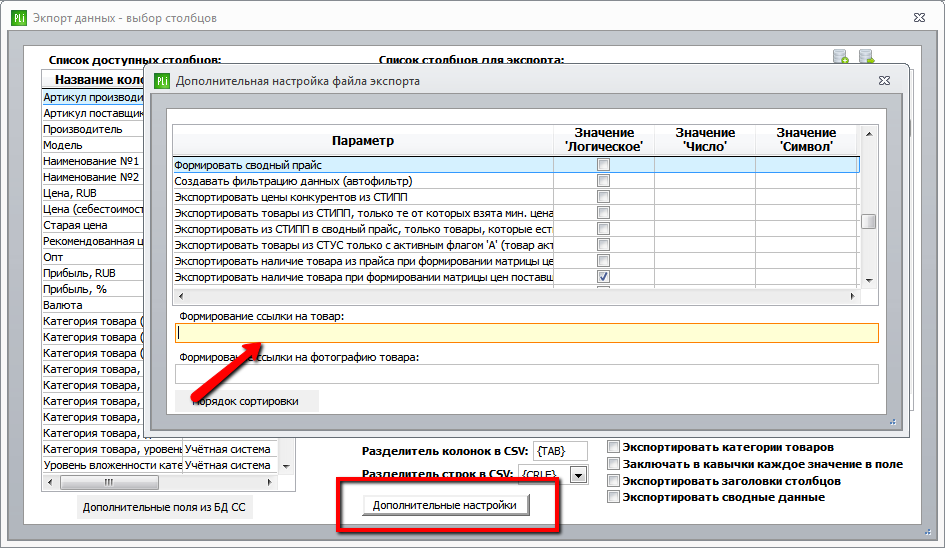Select 'Наименование №1' in the columns list
This screenshot has width=945, height=548.
[93, 161]
